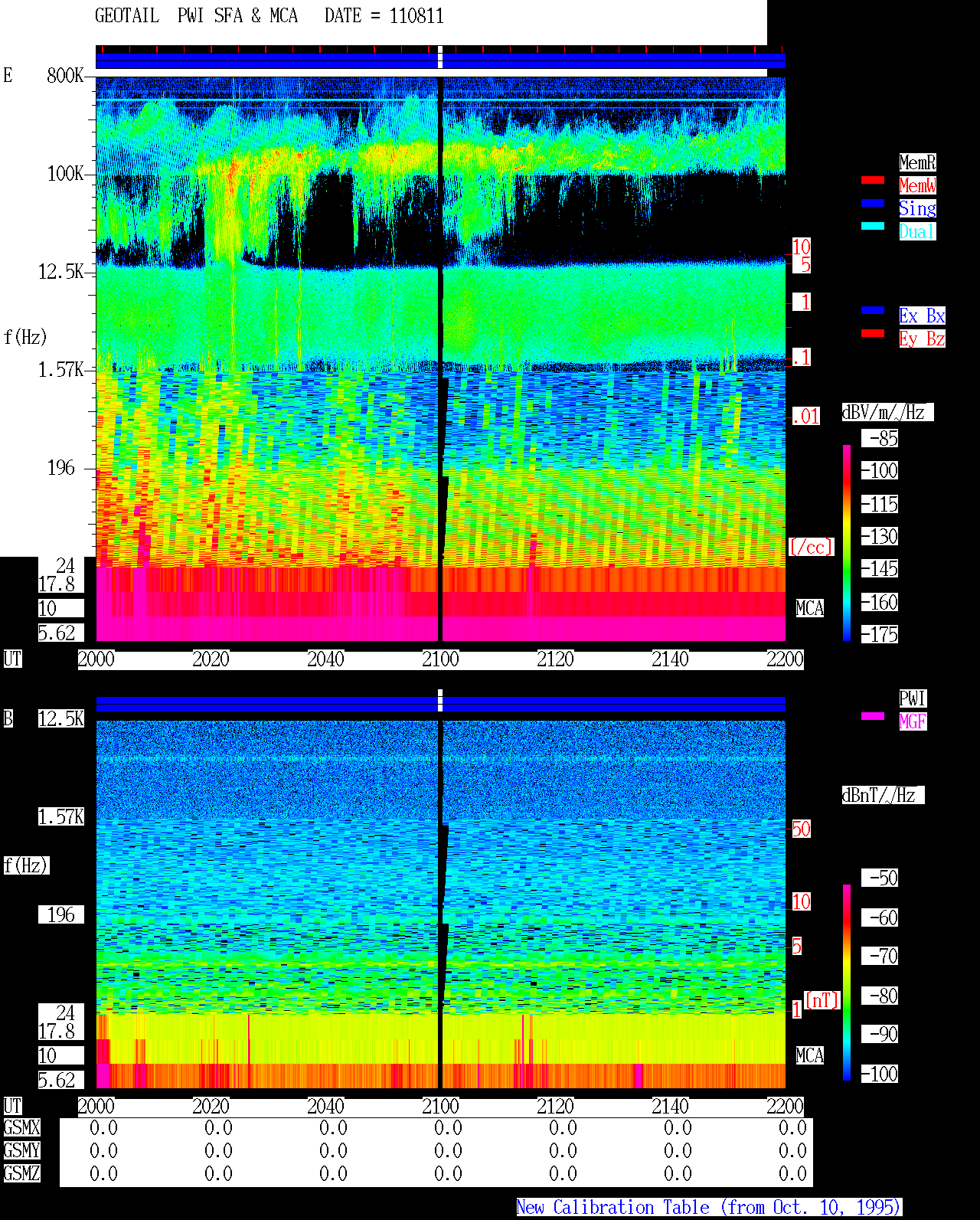Click the dBnT/√Hz color scale bar

pyautogui.click(x=847, y=983)
